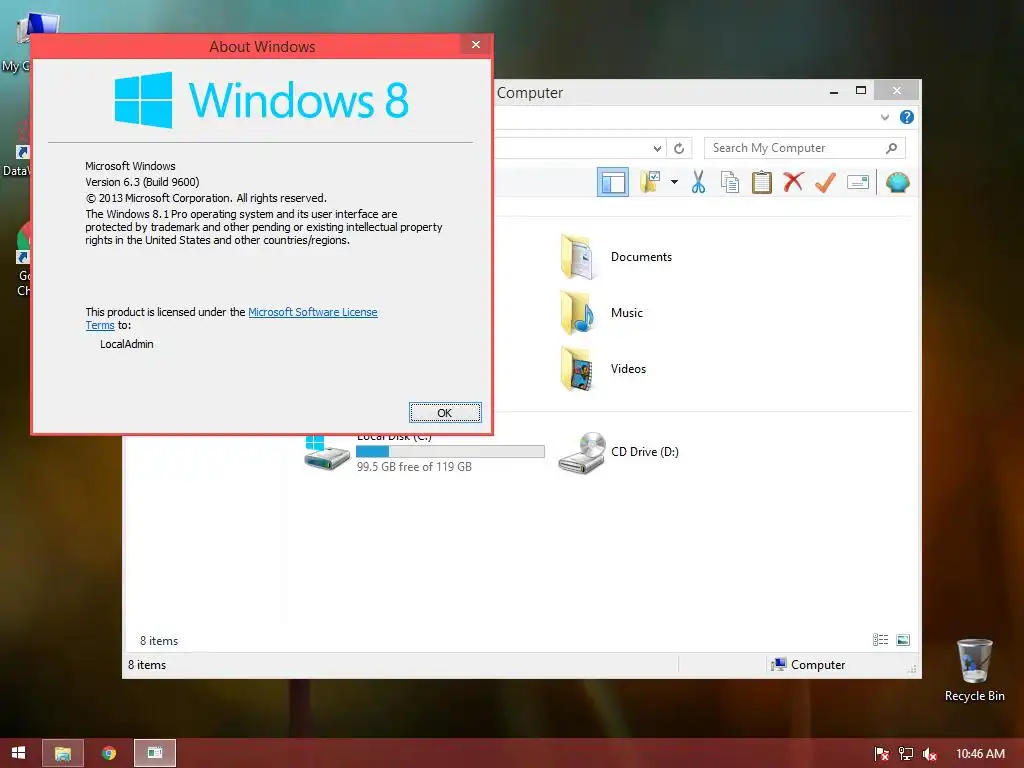Image resolution: width=1024 pixels, height=768 pixels.
Task: Launch Google Chrome from the taskbar
Action: coord(109,753)
